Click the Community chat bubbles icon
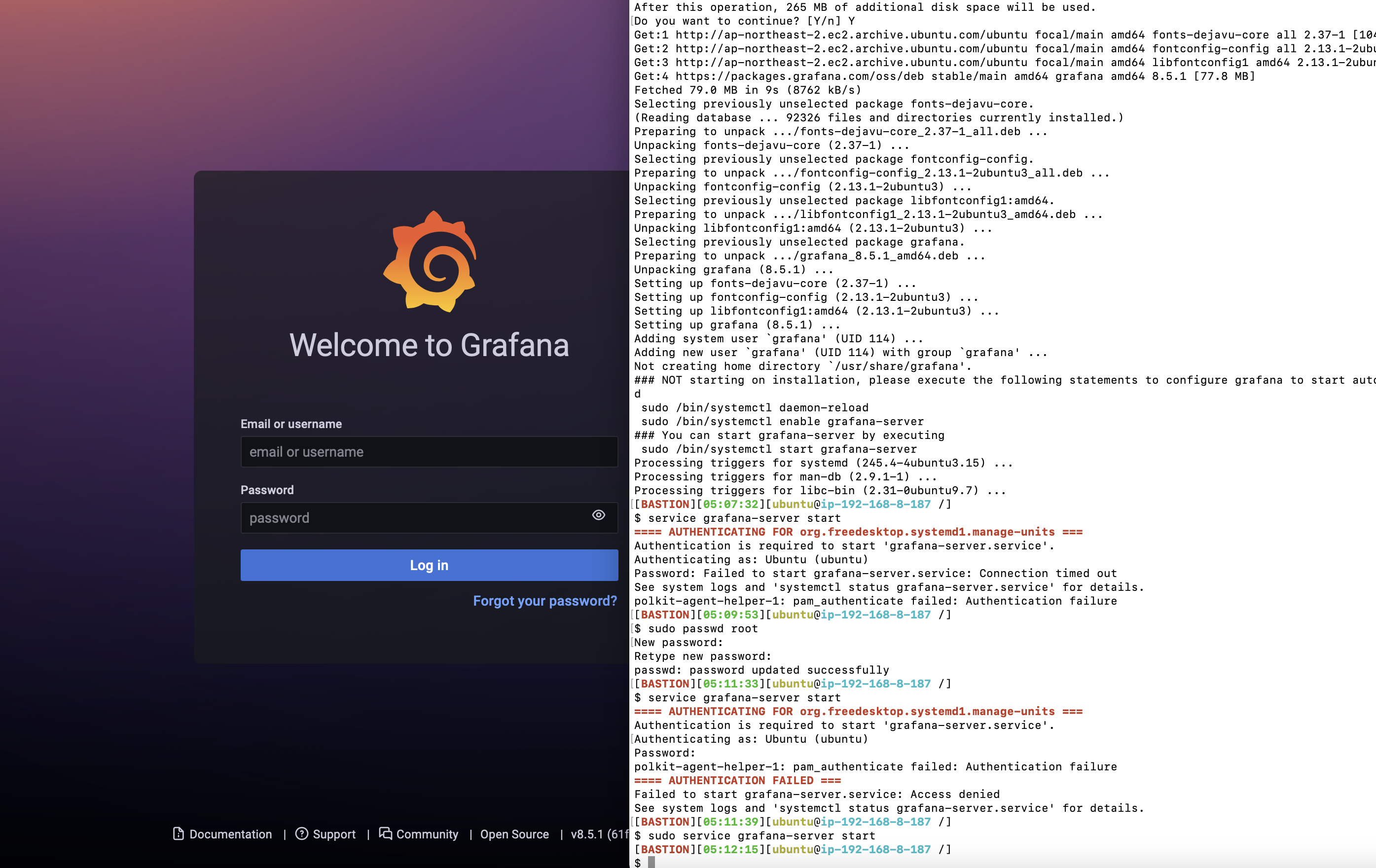The height and width of the screenshot is (868, 1376). coord(386,833)
